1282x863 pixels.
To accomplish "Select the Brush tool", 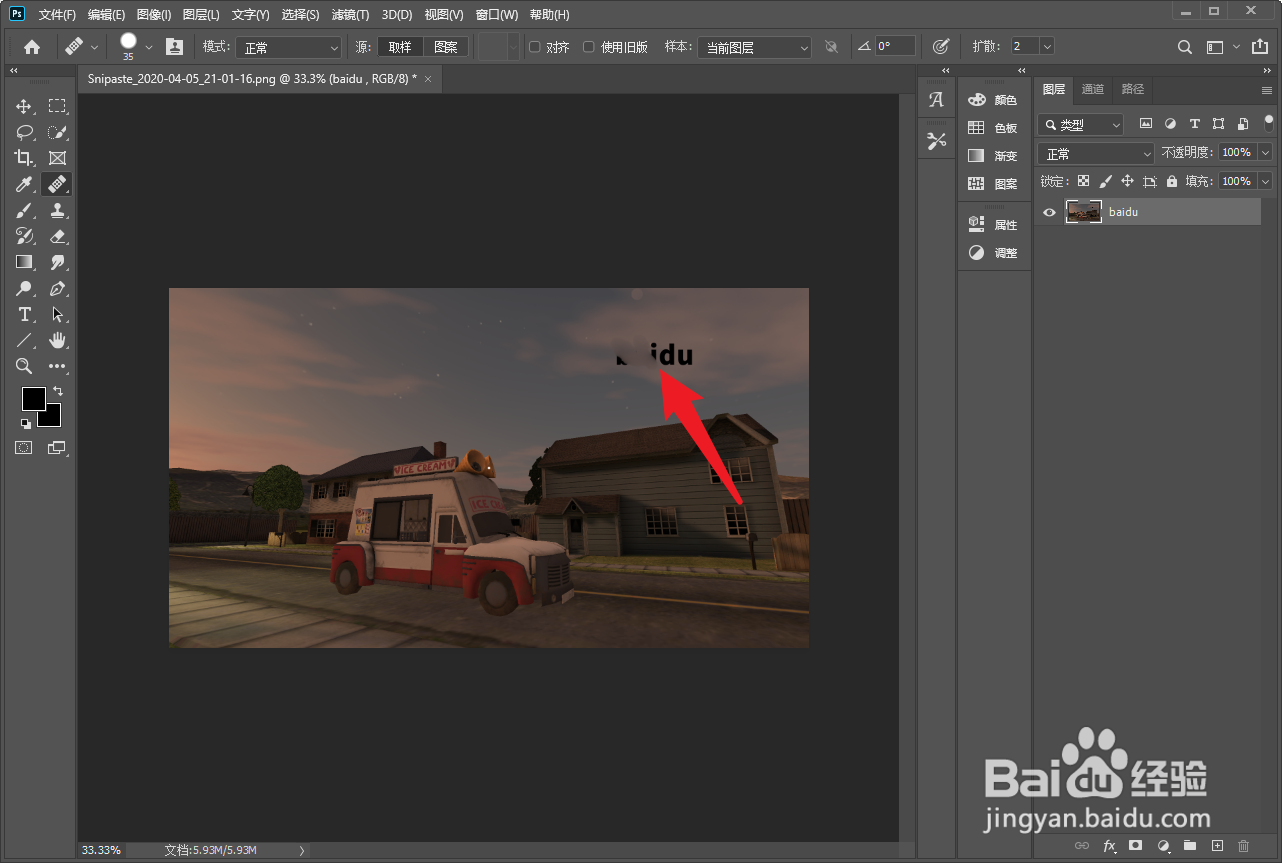I will click(x=24, y=210).
